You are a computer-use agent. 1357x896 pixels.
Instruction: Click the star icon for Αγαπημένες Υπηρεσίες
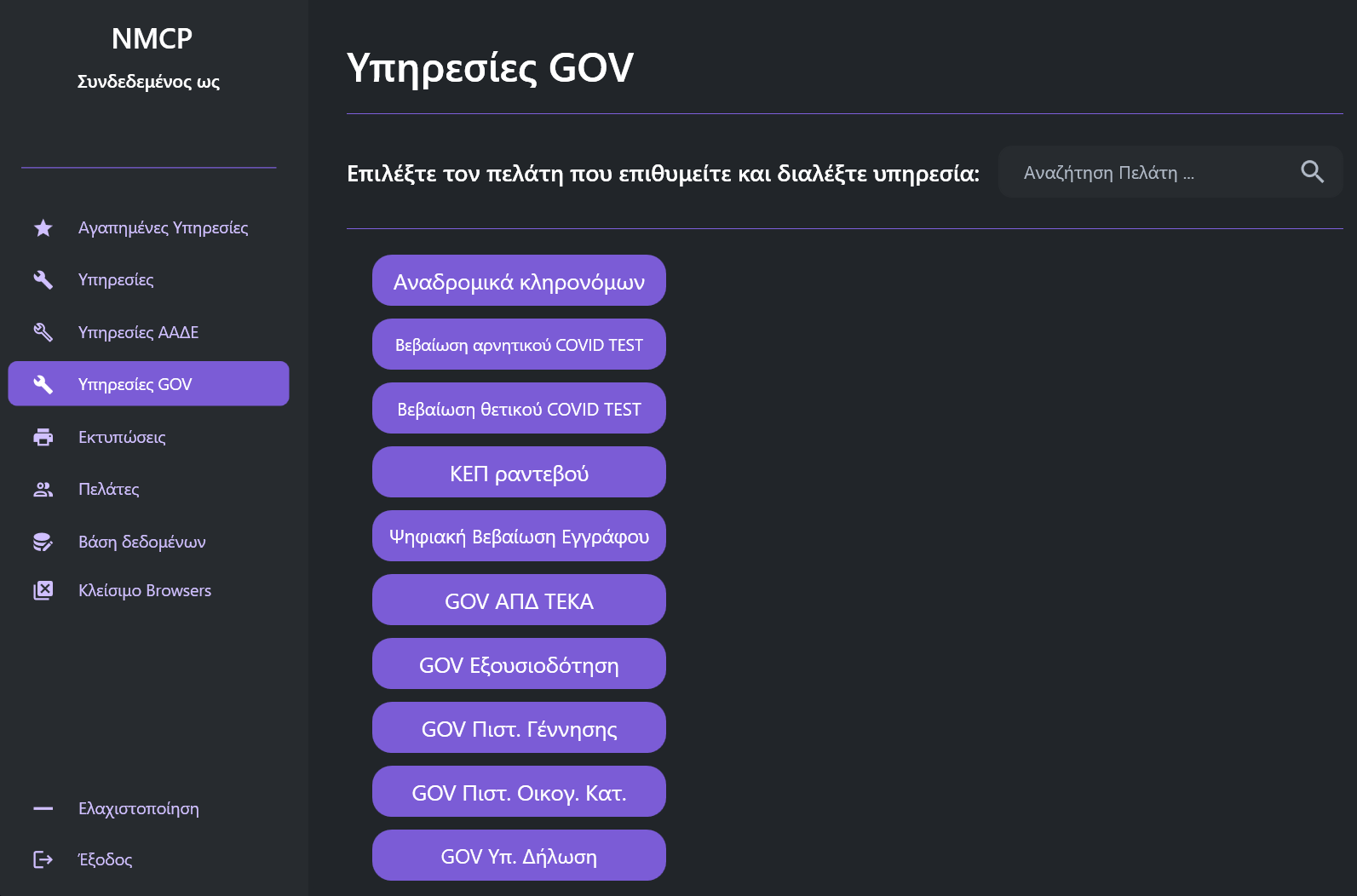point(43,228)
